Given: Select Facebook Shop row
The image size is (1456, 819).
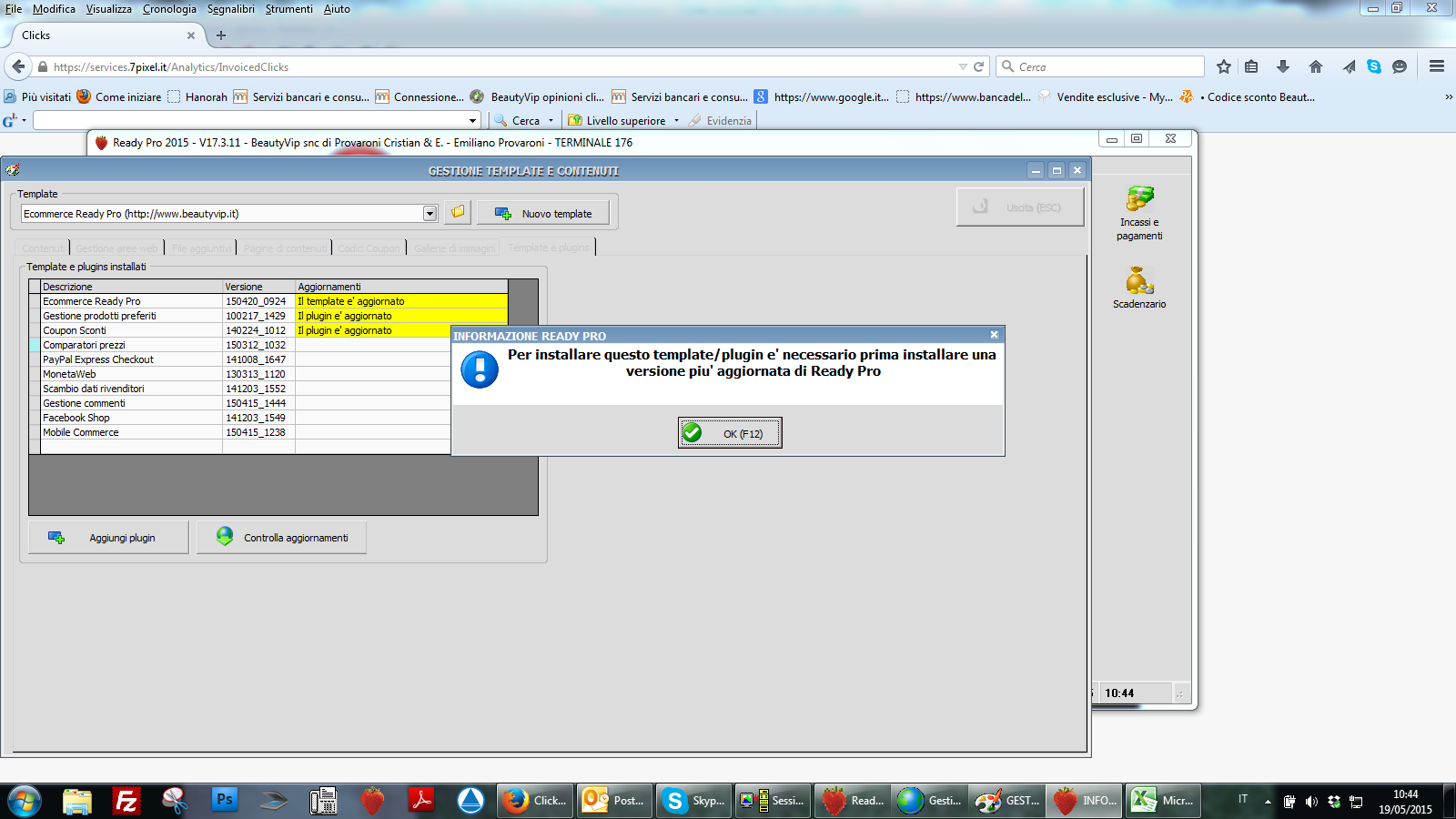Looking at the screenshot, I should coord(241,418).
